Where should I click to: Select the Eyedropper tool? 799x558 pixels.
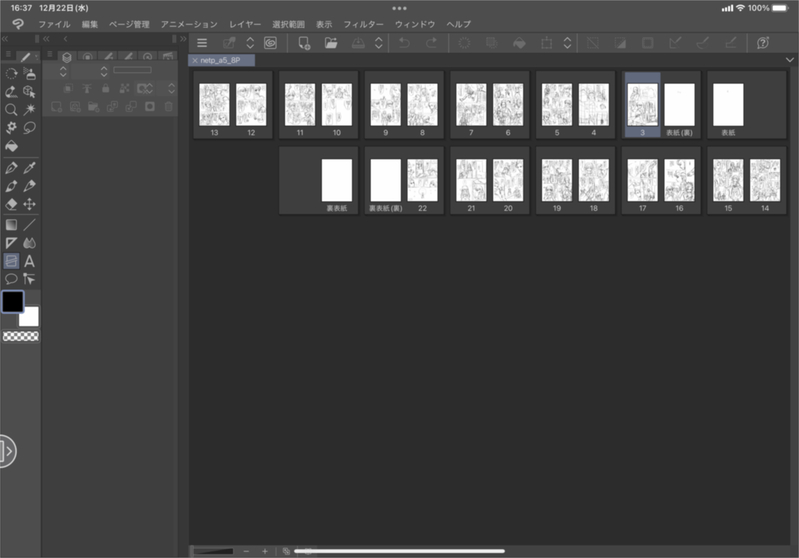click(x=29, y=167)
